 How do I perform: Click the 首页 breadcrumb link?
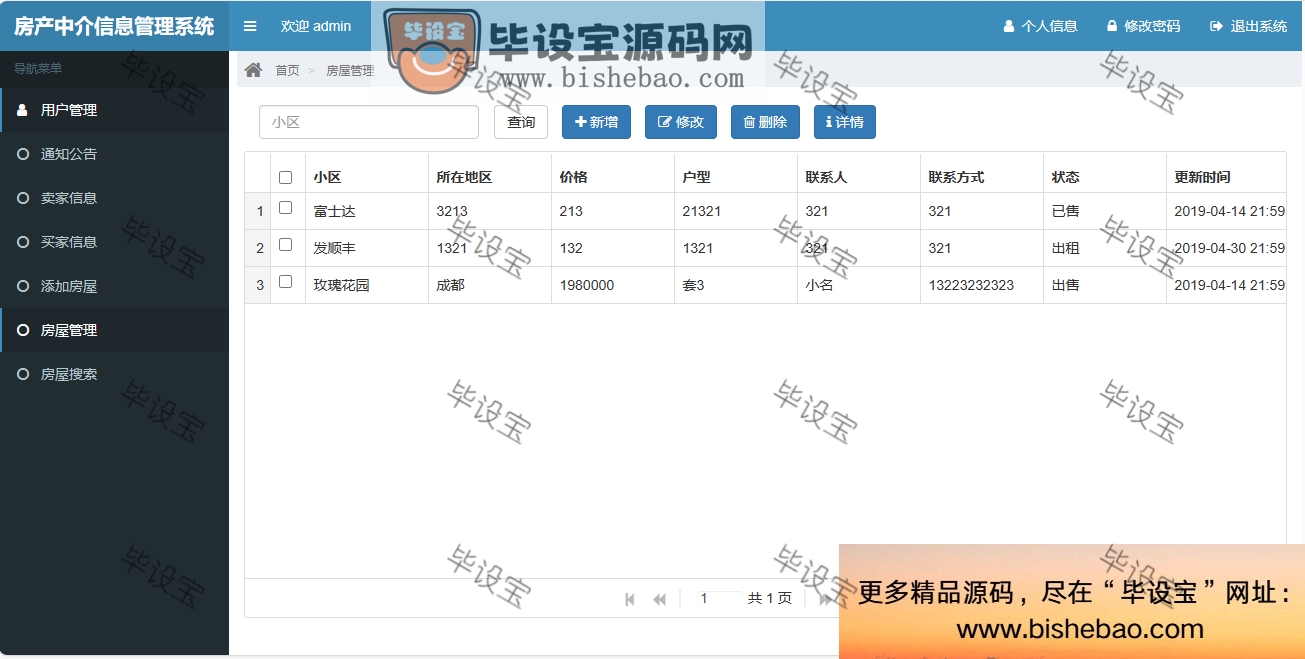(x=287, y=70)
